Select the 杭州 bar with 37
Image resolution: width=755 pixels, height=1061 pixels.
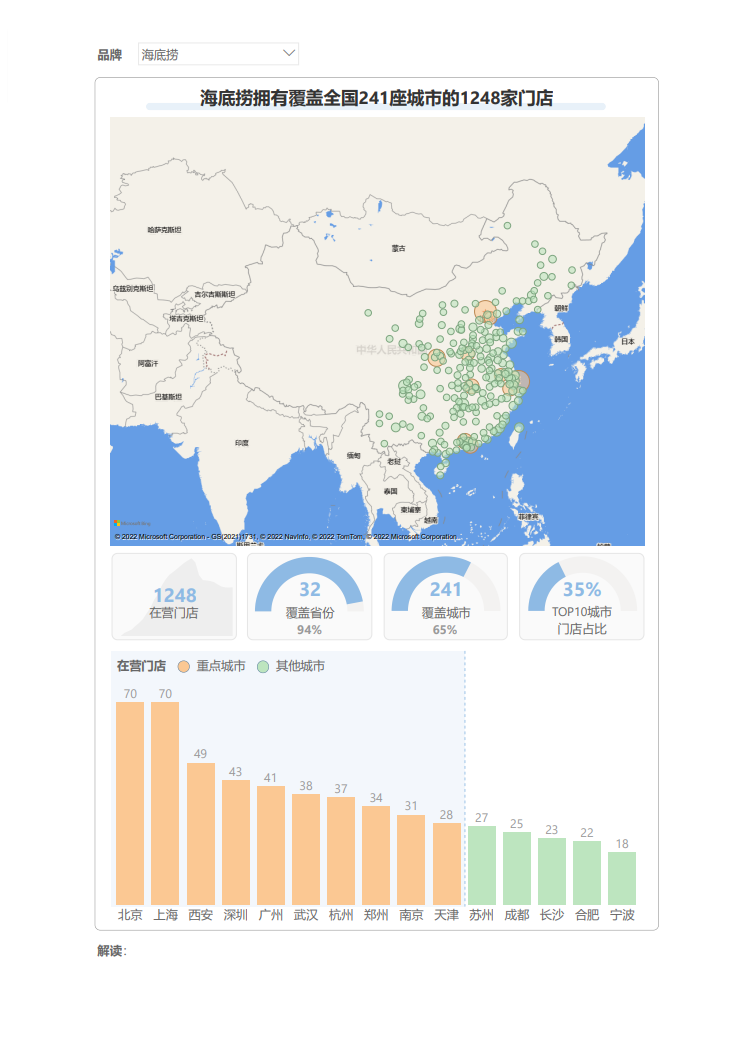pos(341,851)
